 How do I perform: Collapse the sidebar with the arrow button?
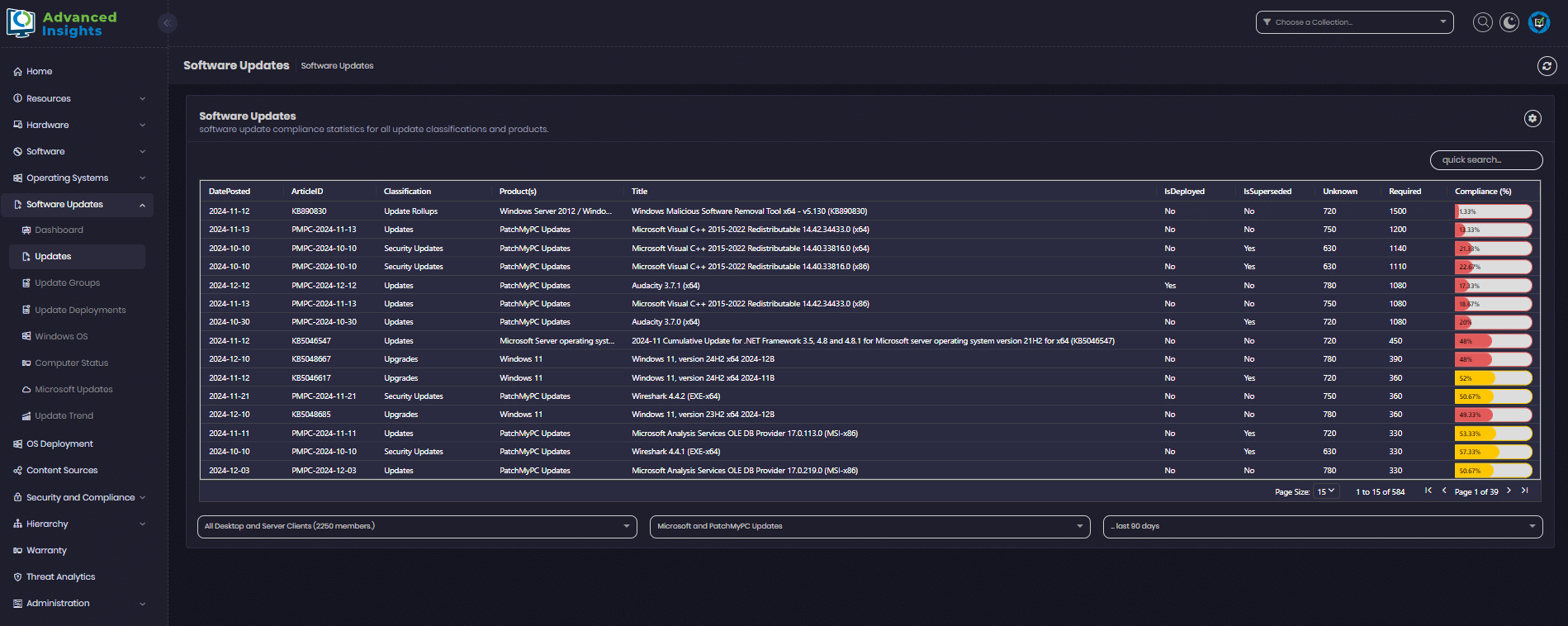coord(167,23)
